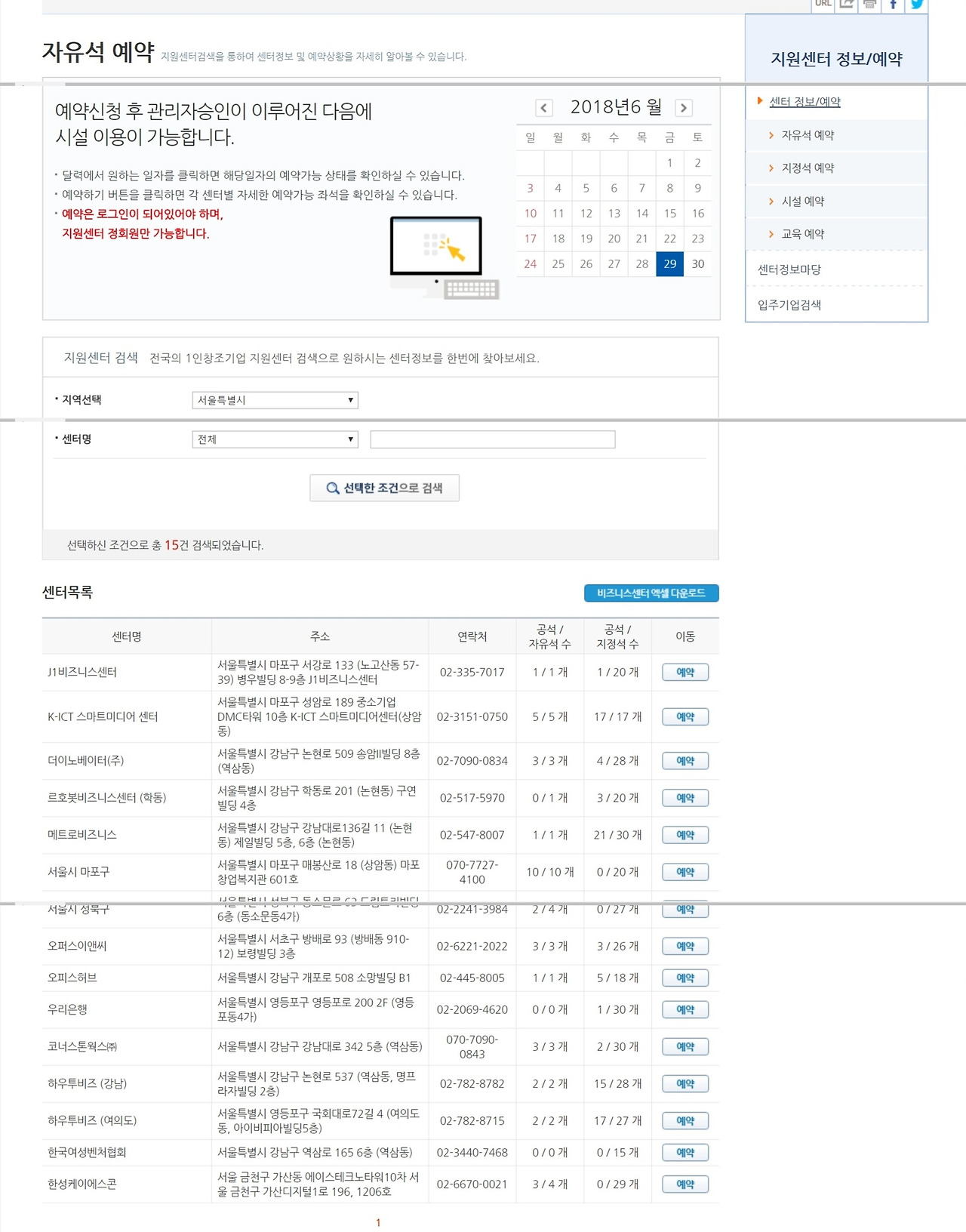Select June 29 on calendar
This screenshot has width=966, height=1232.
670,264
